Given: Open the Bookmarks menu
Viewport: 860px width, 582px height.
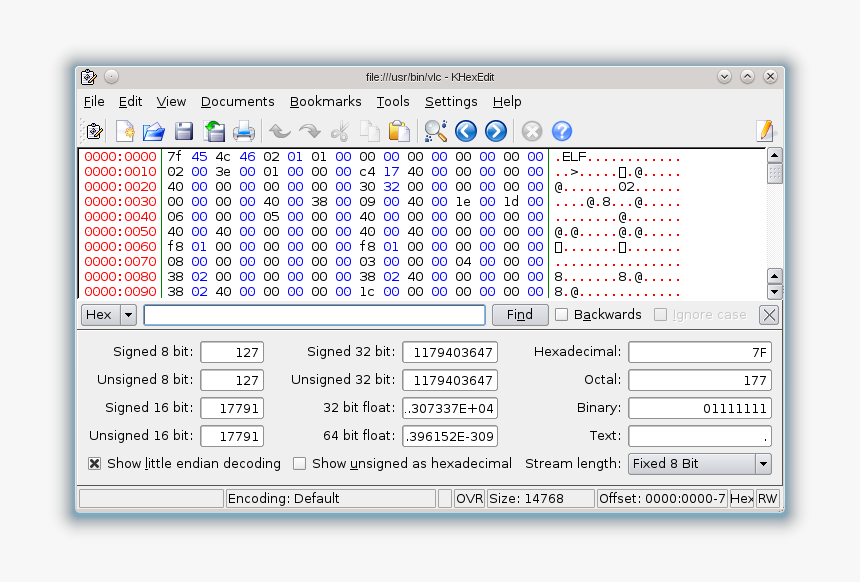Looking at the screenshot, I should pos(325,101).
